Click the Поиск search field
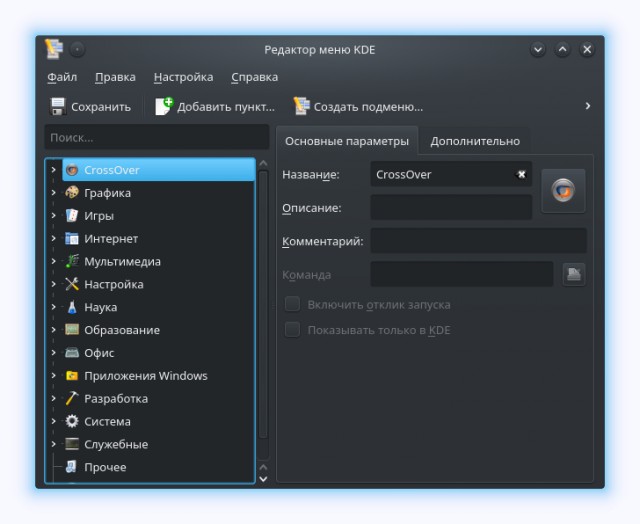 point(157,138)
